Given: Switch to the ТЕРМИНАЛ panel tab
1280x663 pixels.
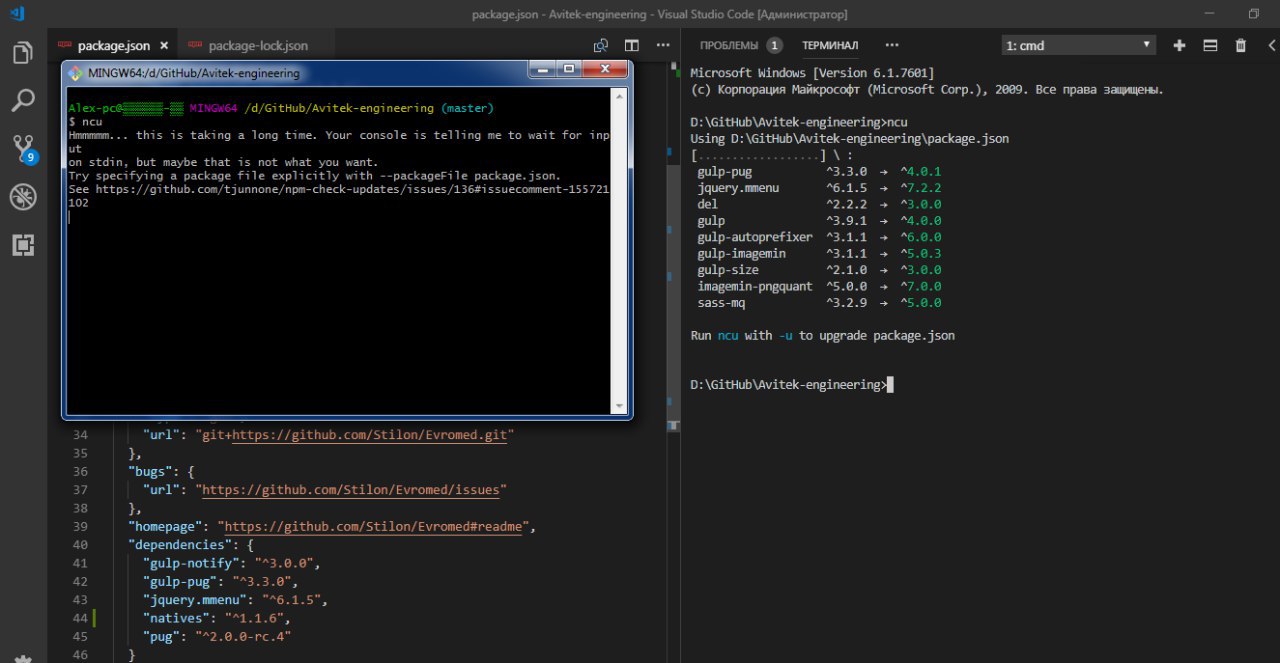Looking at the screenshot, I should (x=830, y=46).
